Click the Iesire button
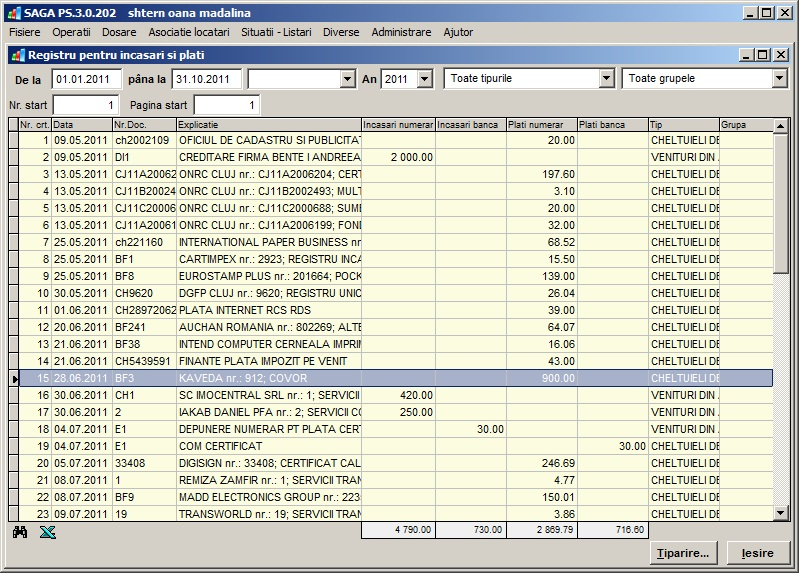 click(758, 553)
